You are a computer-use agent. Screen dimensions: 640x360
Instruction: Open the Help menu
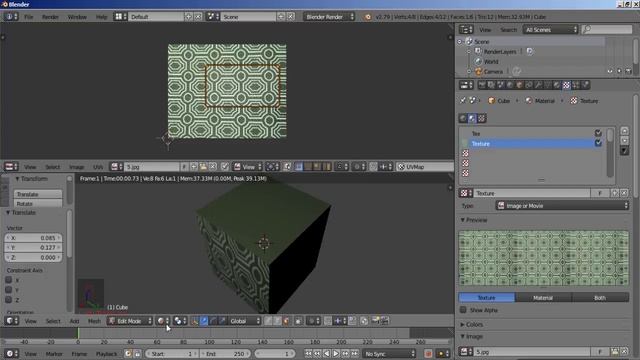pyautogui.click(x=101, y=17)
